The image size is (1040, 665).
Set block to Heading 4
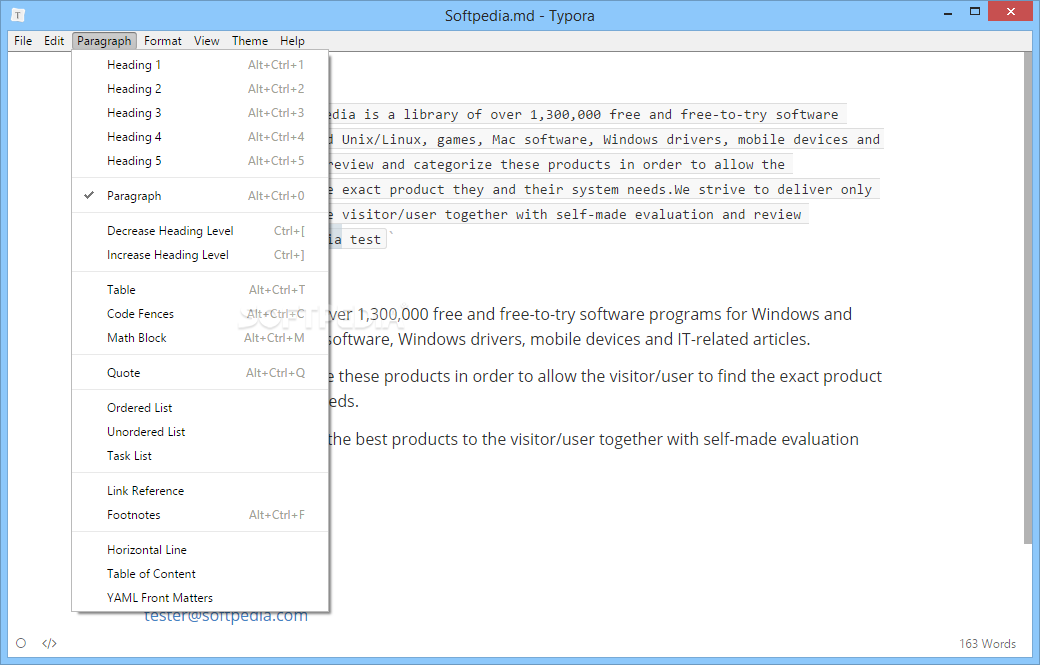pos(200,137)
